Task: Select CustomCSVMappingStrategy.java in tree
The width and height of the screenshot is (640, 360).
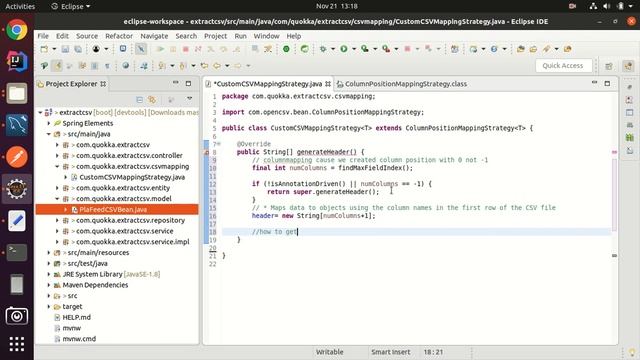Action: [x=132, y=177]
